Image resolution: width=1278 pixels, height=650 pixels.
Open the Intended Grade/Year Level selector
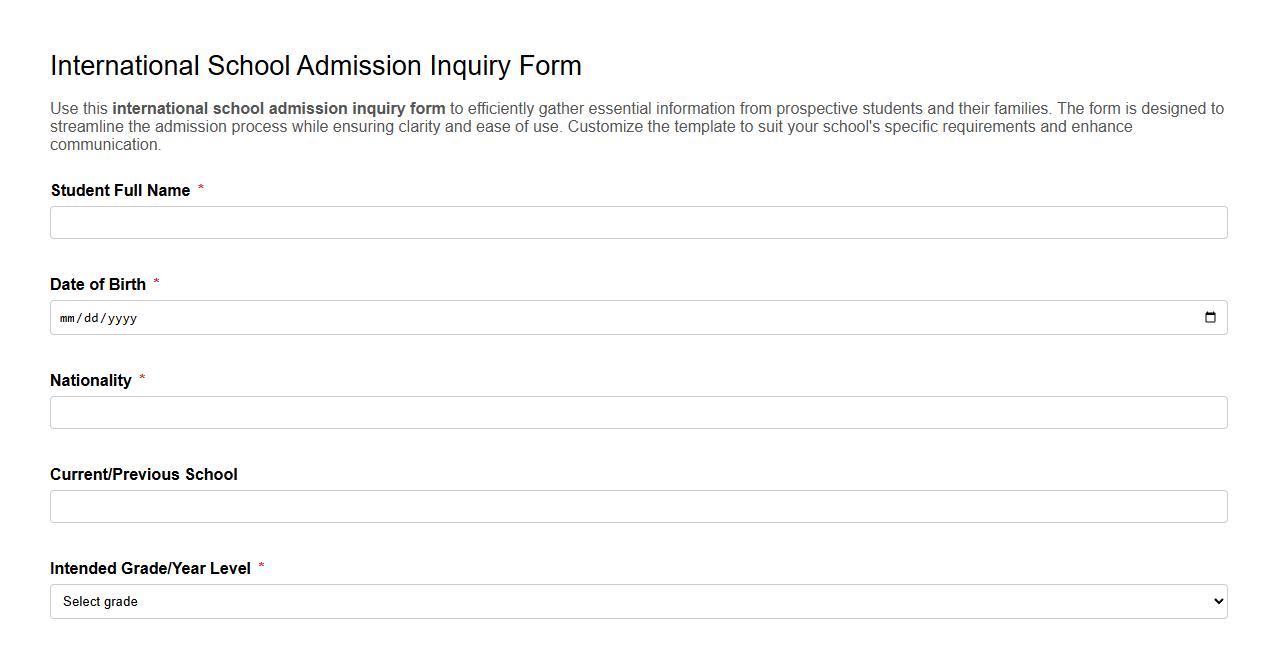coord(638,601)
